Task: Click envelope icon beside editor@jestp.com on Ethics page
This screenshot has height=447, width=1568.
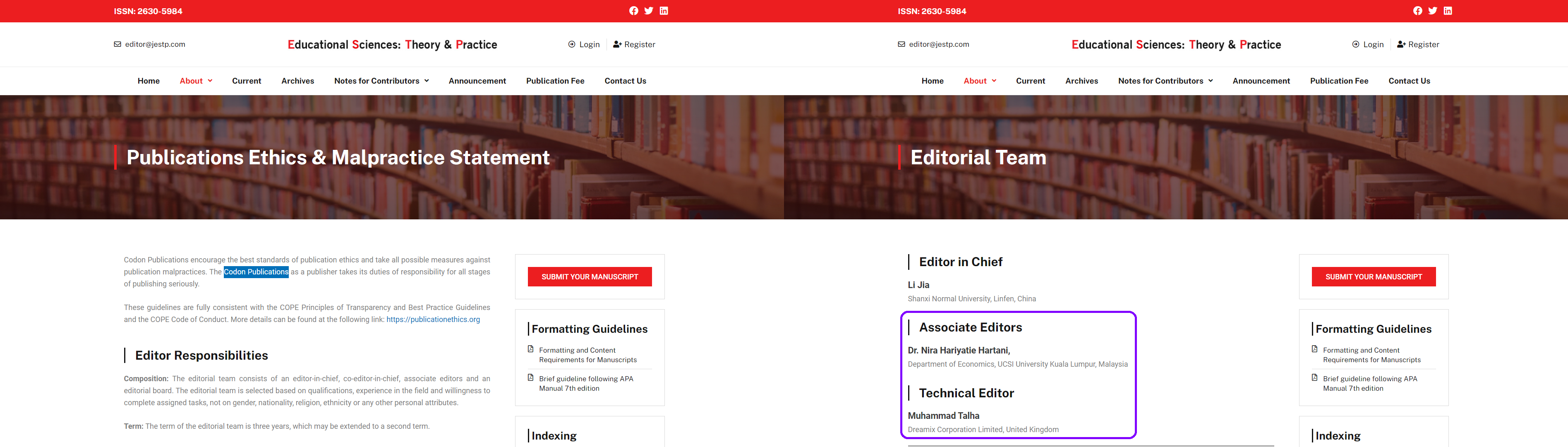Action: coord(117,44)
